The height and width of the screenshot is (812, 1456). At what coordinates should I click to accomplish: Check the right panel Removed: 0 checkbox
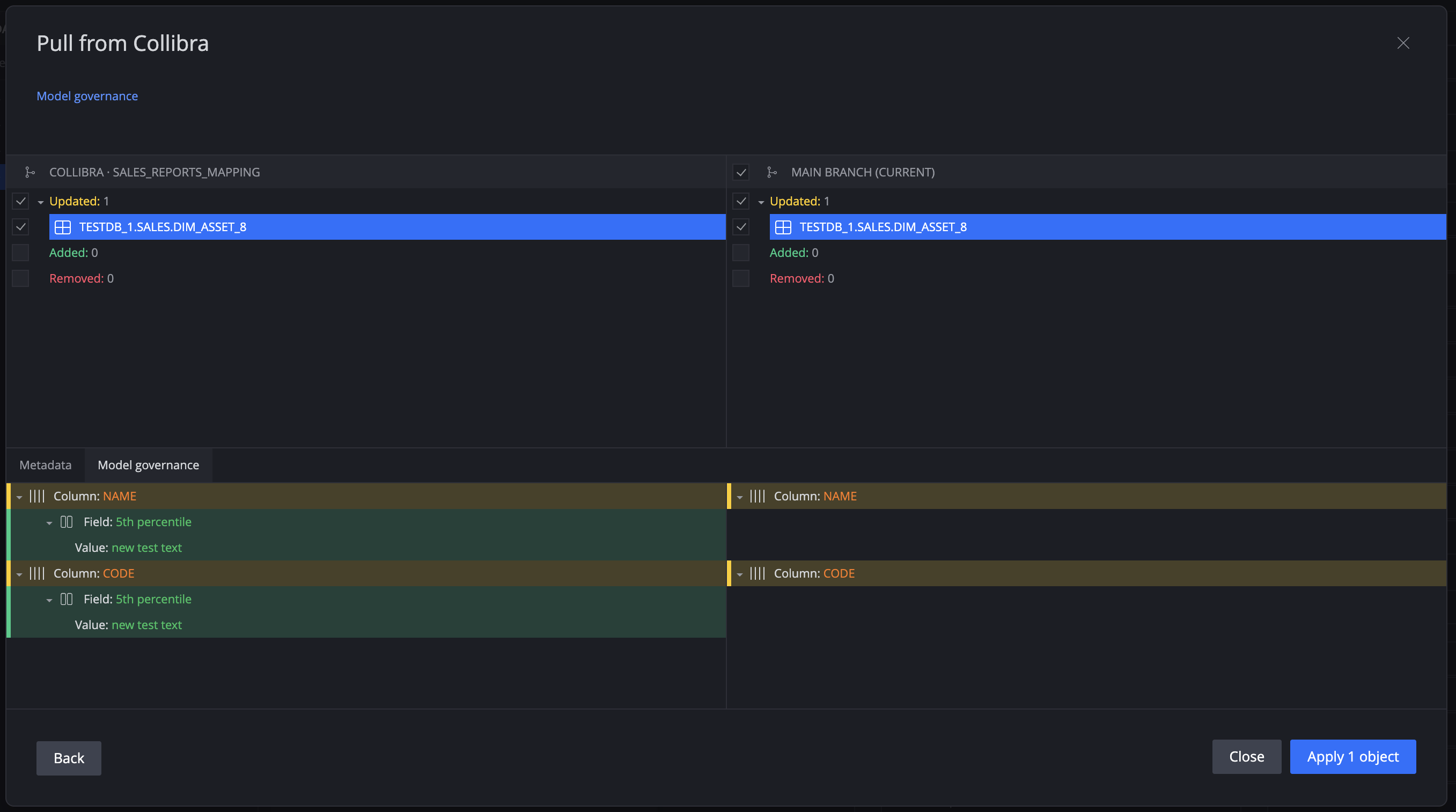coord(741,278)
